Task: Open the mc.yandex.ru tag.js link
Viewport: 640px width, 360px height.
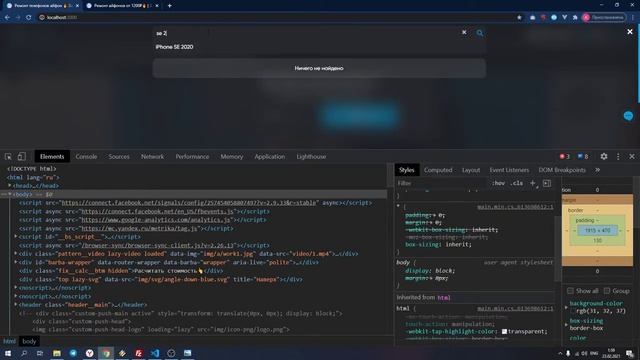Action: (x=139, y=228)
